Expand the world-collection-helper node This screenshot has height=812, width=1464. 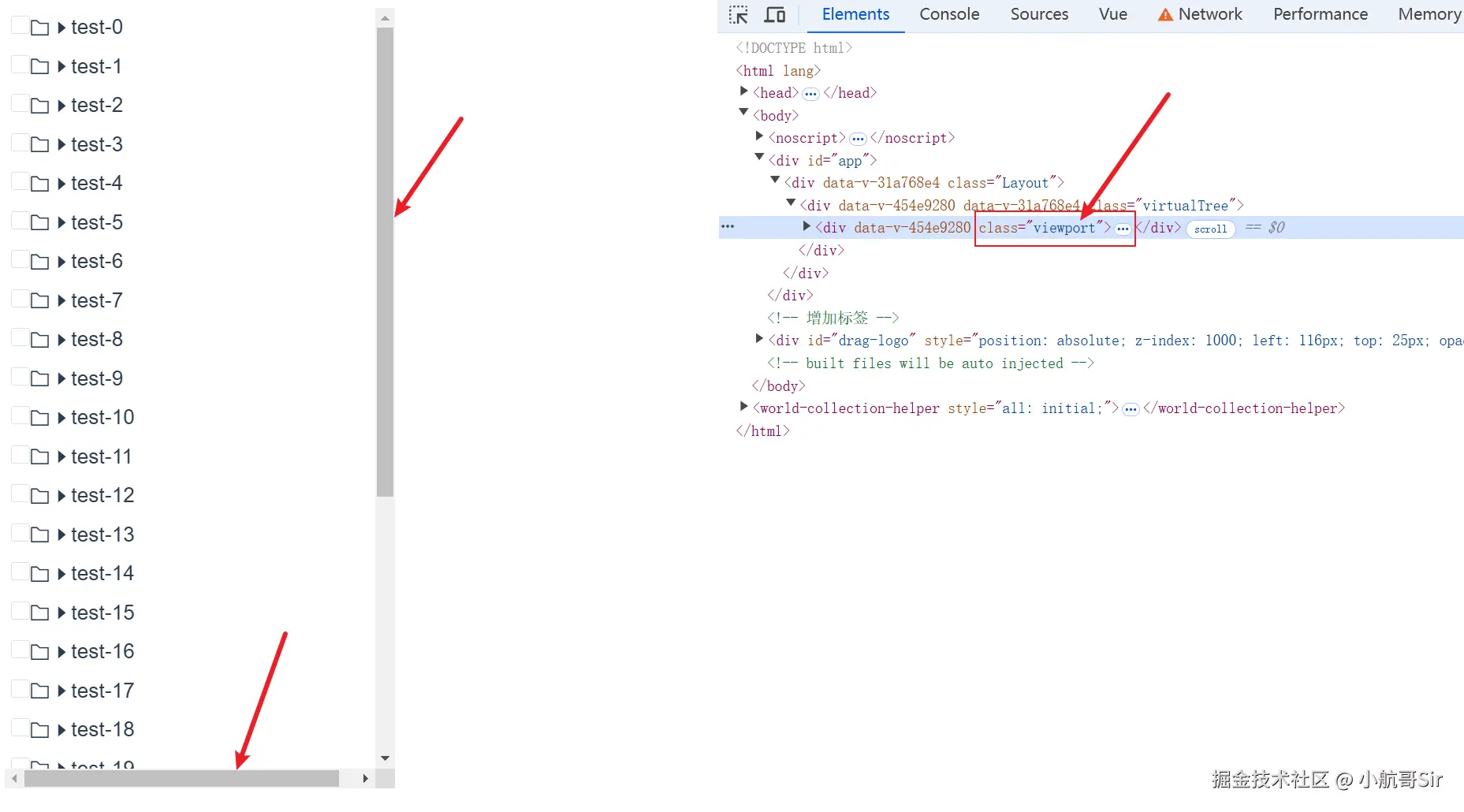click(743, 407)
